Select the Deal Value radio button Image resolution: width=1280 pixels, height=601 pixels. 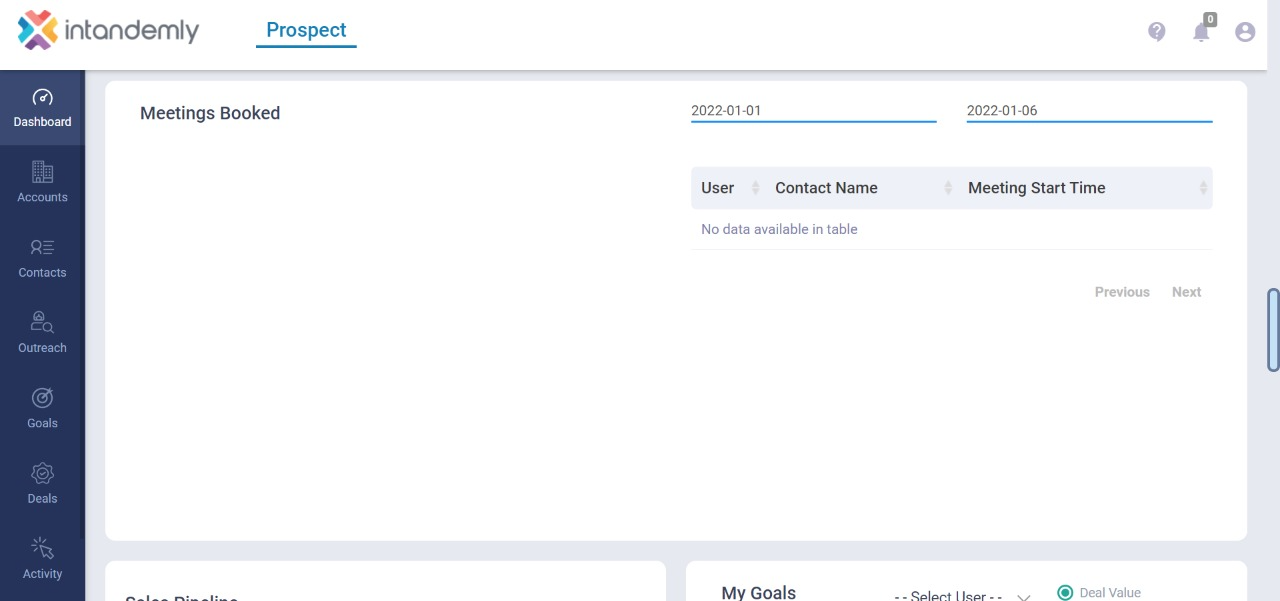pos(1065,592)
